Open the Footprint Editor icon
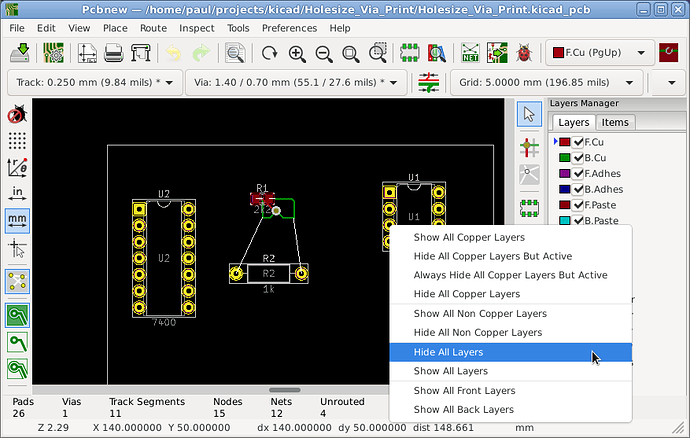Screen dimensions: 690x438 tap(410, 53)
